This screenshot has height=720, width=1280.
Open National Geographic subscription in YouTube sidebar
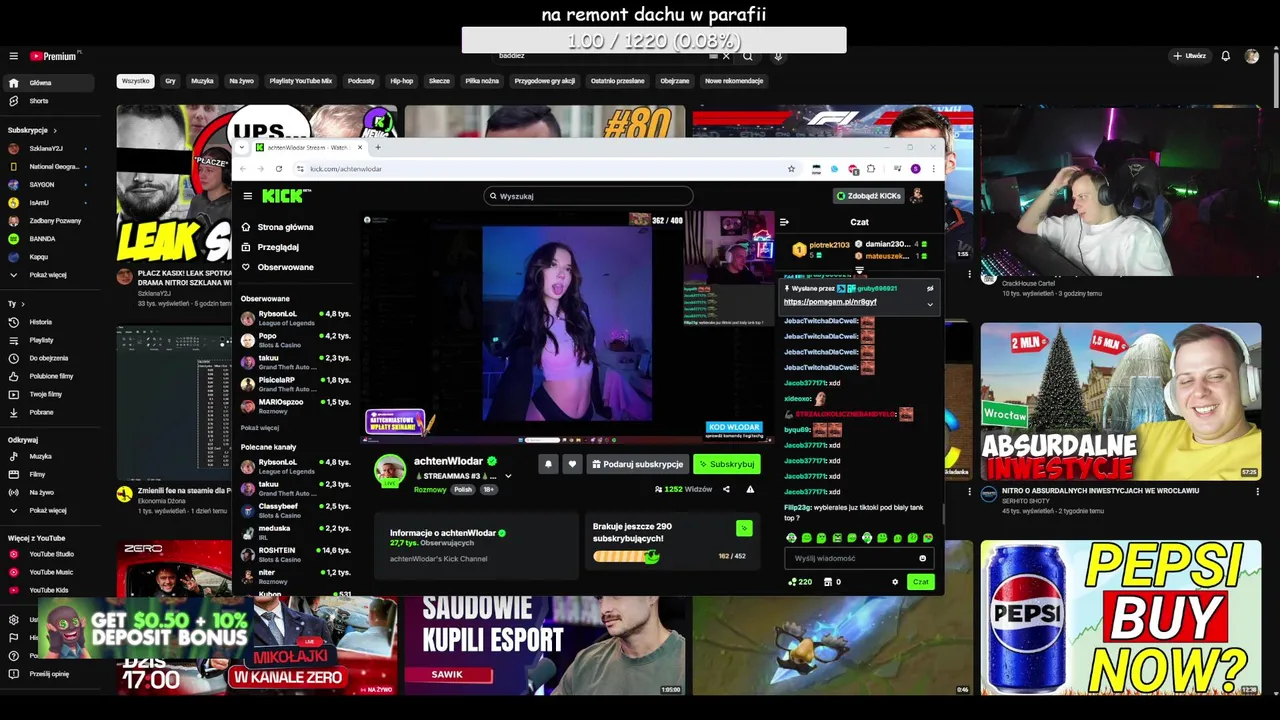click(48, 167)
